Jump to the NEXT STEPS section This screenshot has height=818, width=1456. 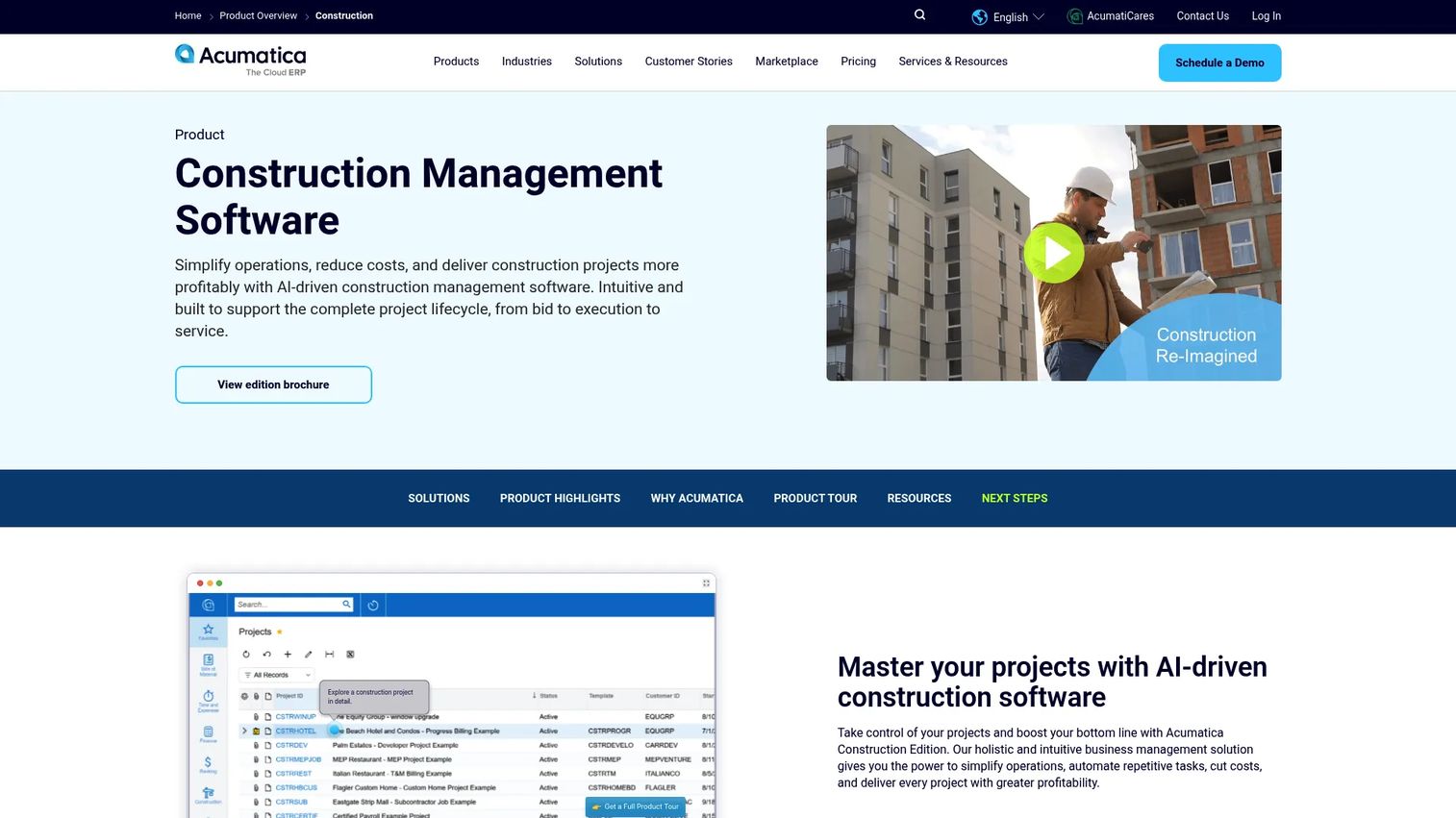coord(1015,498)
